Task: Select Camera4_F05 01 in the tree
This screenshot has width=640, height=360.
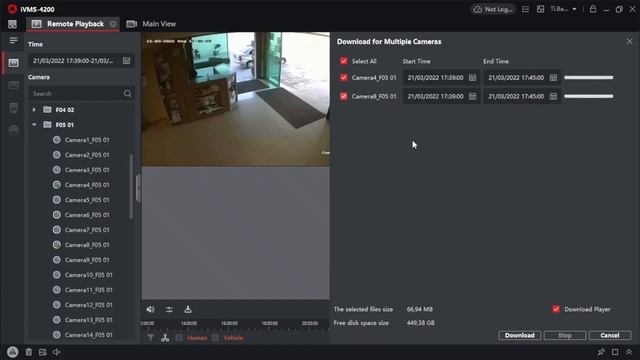Action: (87, 185)
